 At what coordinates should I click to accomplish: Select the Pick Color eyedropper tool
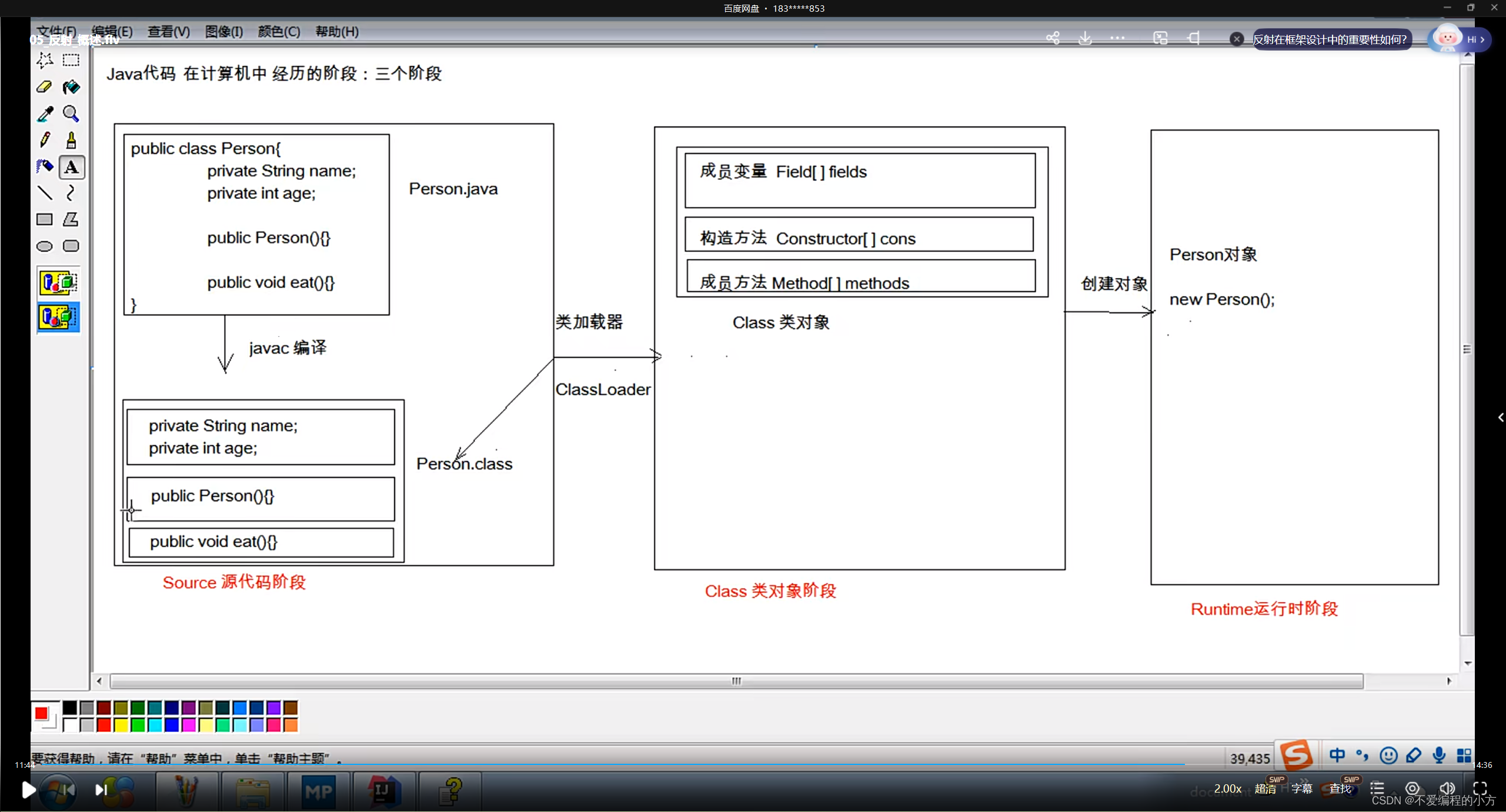coord(45,113)
